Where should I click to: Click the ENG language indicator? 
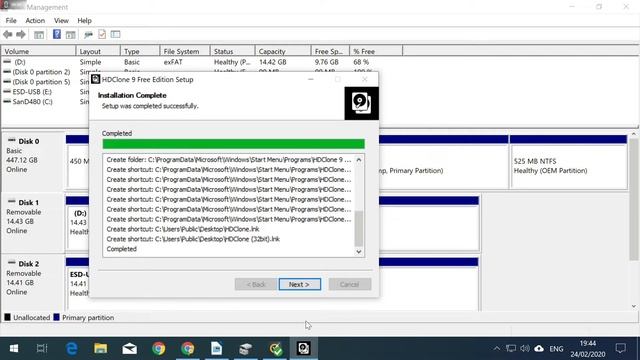[x=556, y=349]
